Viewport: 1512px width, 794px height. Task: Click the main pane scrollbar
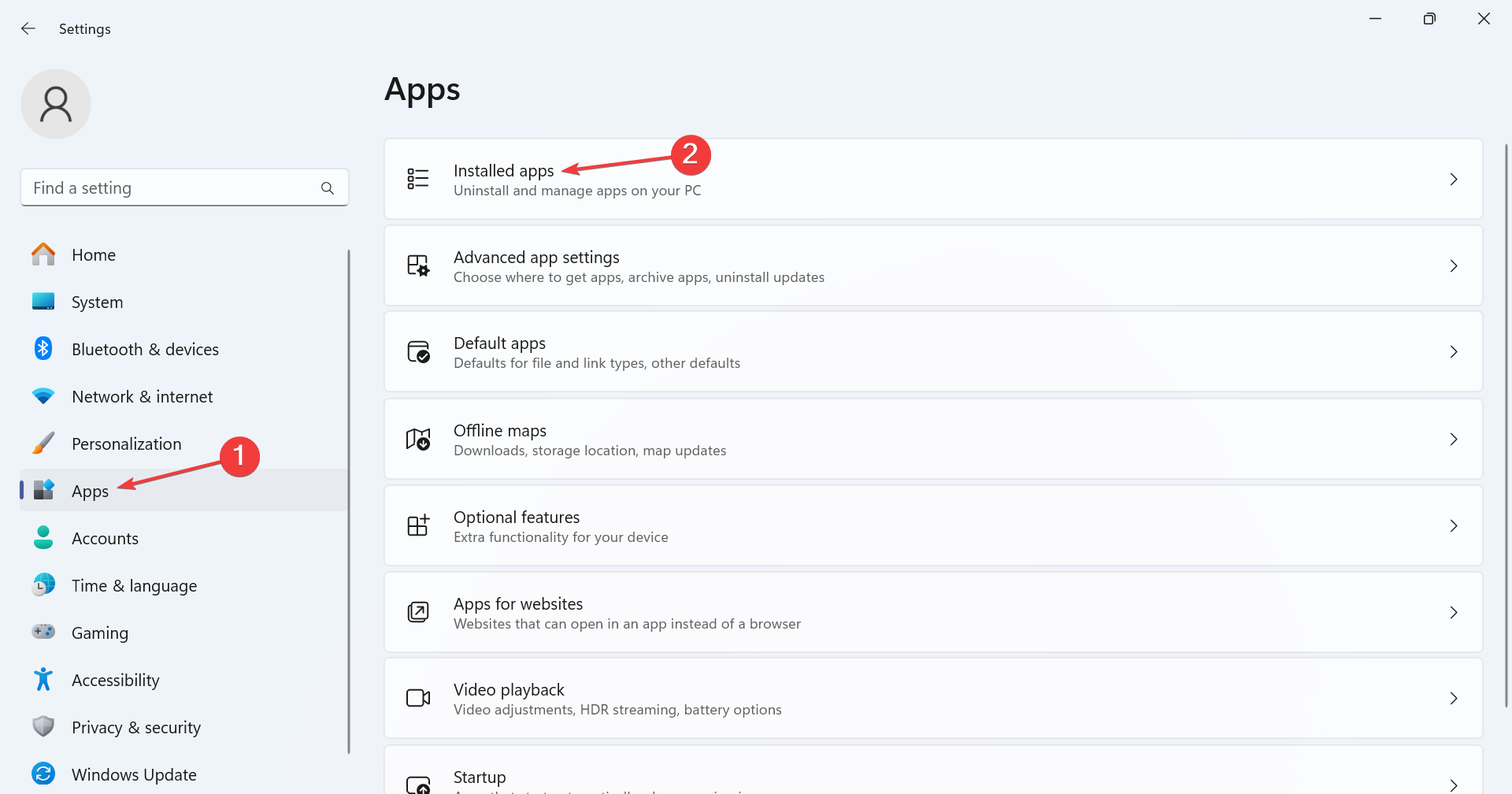1506,425
